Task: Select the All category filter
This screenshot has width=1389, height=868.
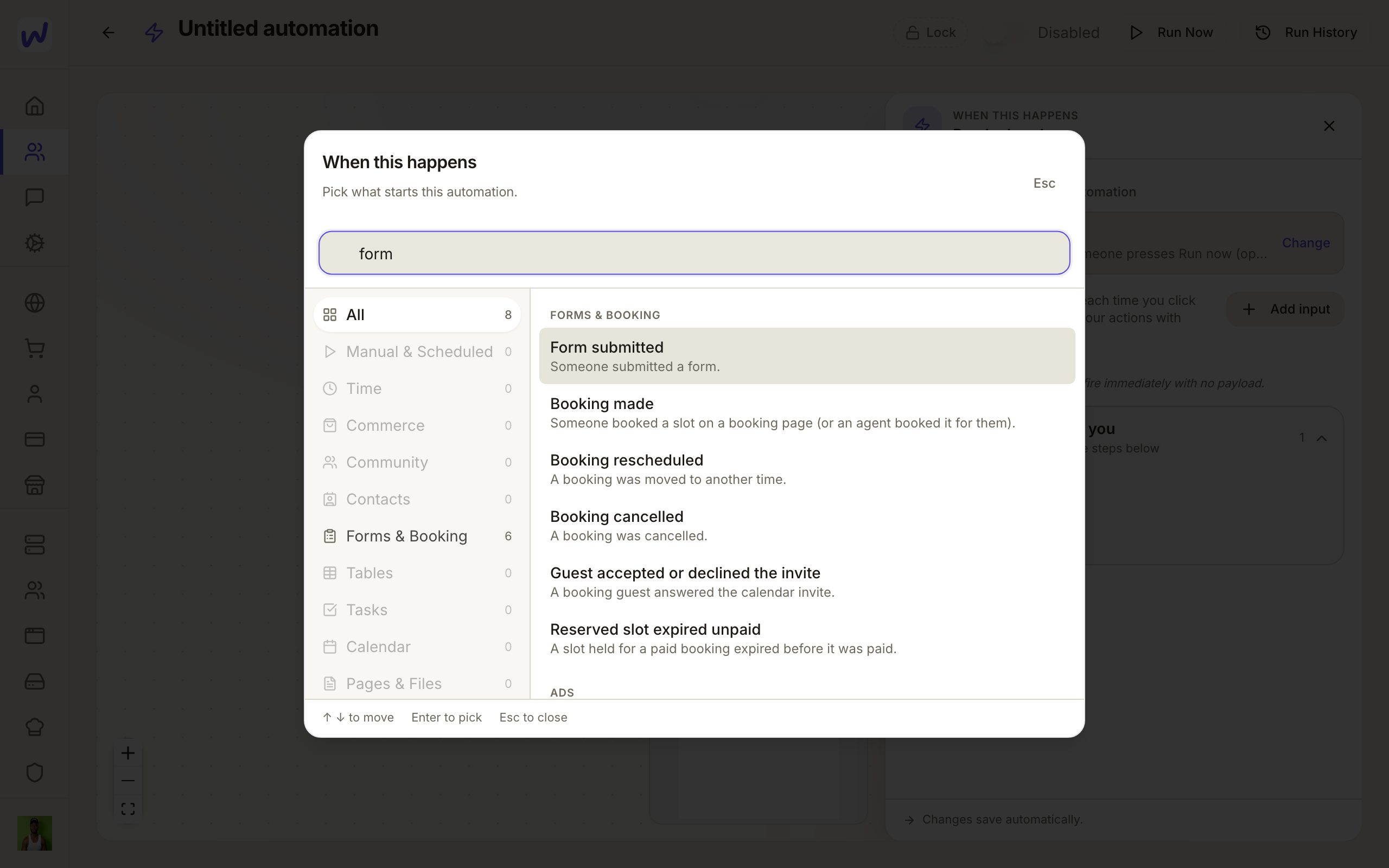Action: click(x=417, y=315)
